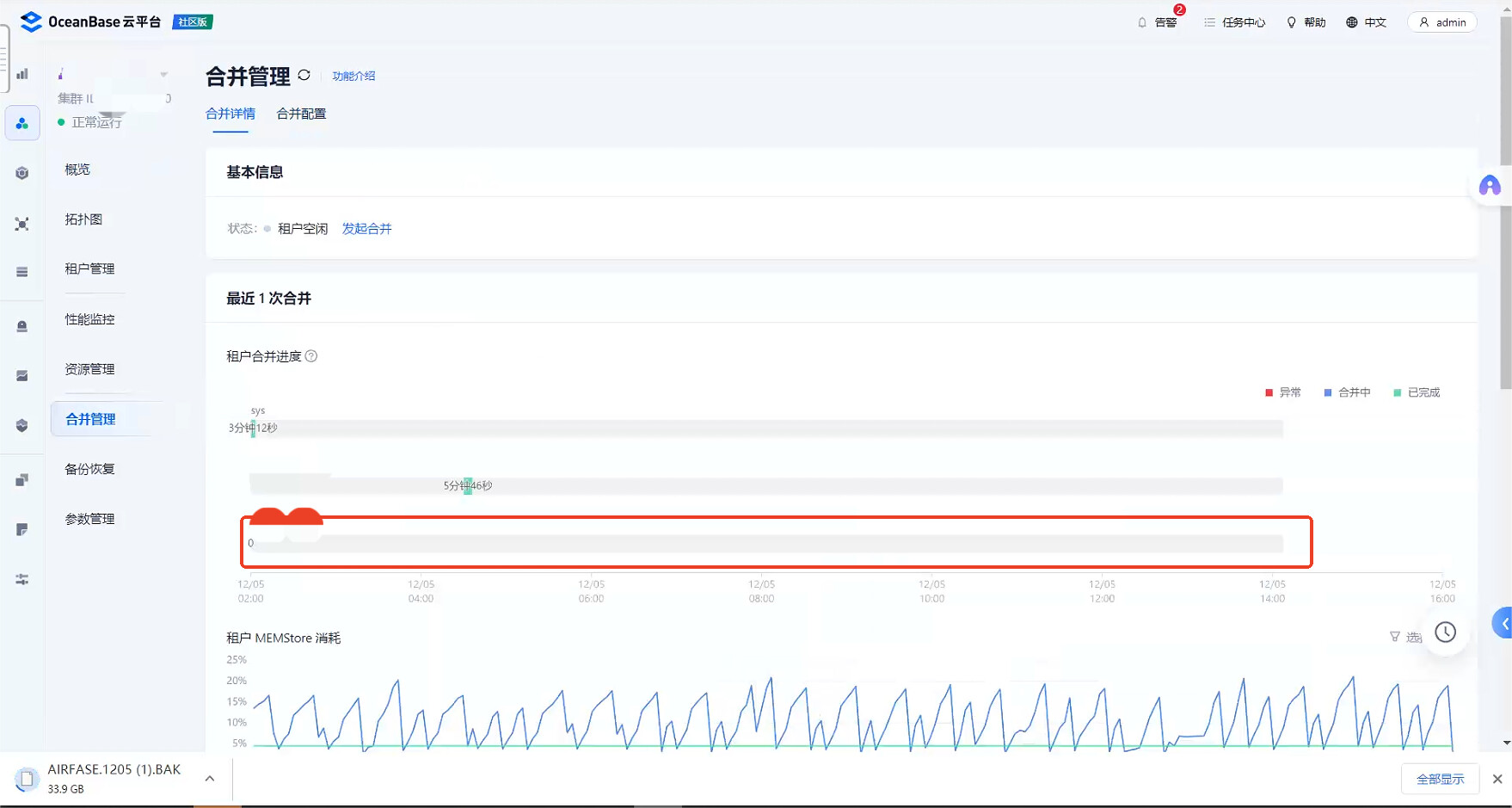
Task: Open the bar chart icon in left rail
Action: 22,74
